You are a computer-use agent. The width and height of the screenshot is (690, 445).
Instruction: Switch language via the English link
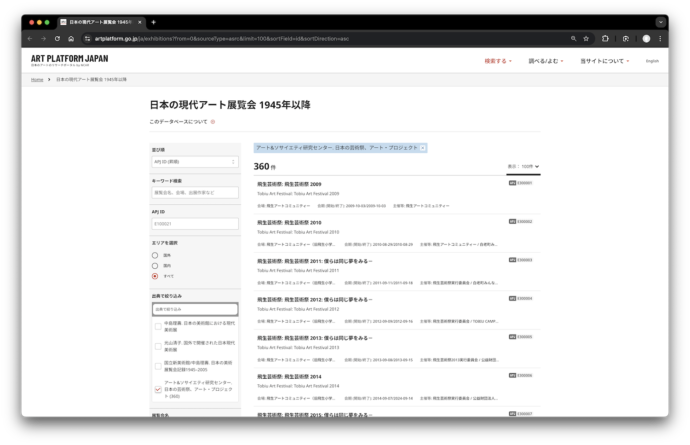pyautogui.click(x=652, y=61)
